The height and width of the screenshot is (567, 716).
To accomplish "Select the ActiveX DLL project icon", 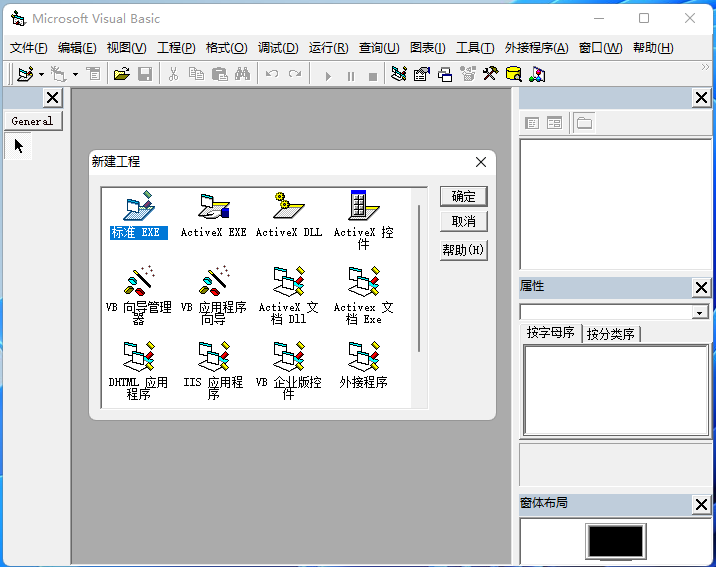I will click(289, 215).
